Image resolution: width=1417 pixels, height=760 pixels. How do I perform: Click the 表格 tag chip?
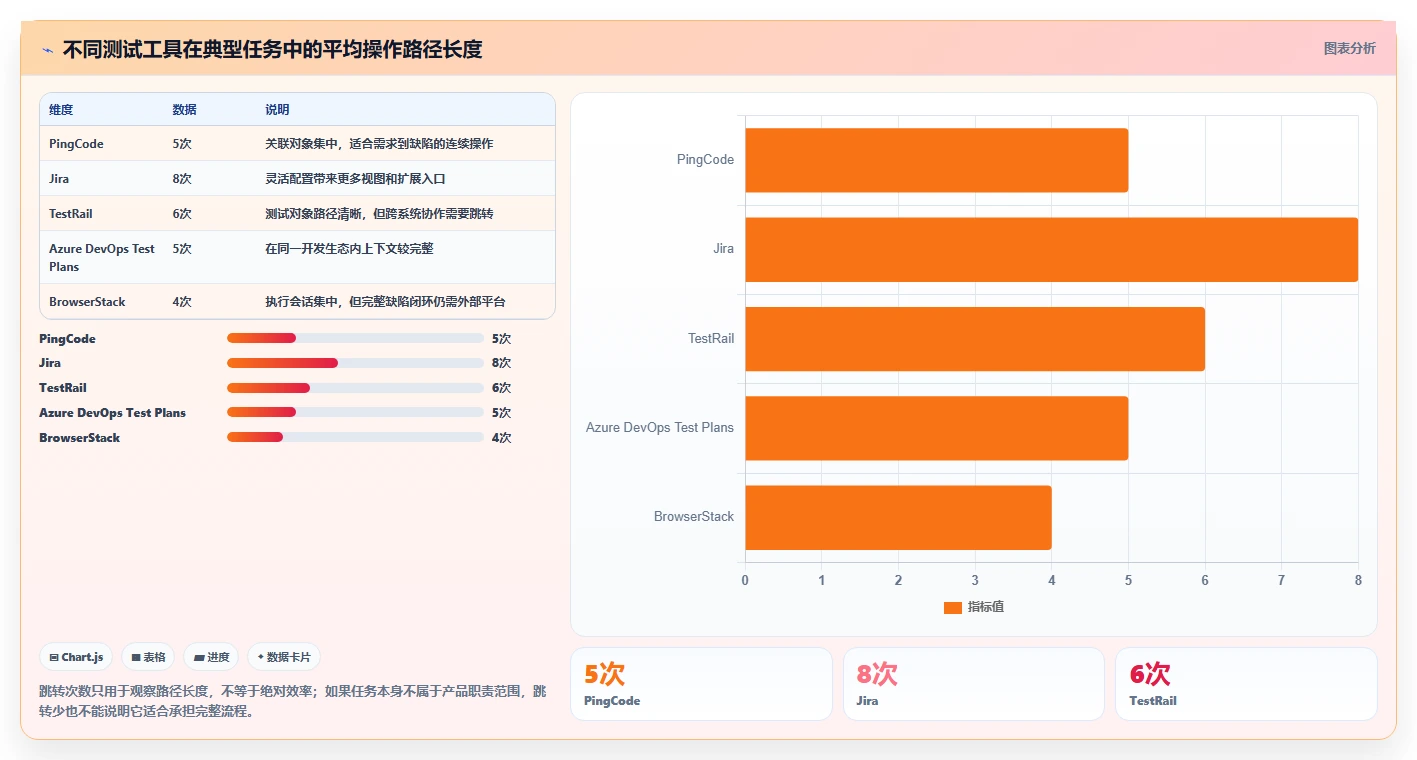[x=148, y=657]
